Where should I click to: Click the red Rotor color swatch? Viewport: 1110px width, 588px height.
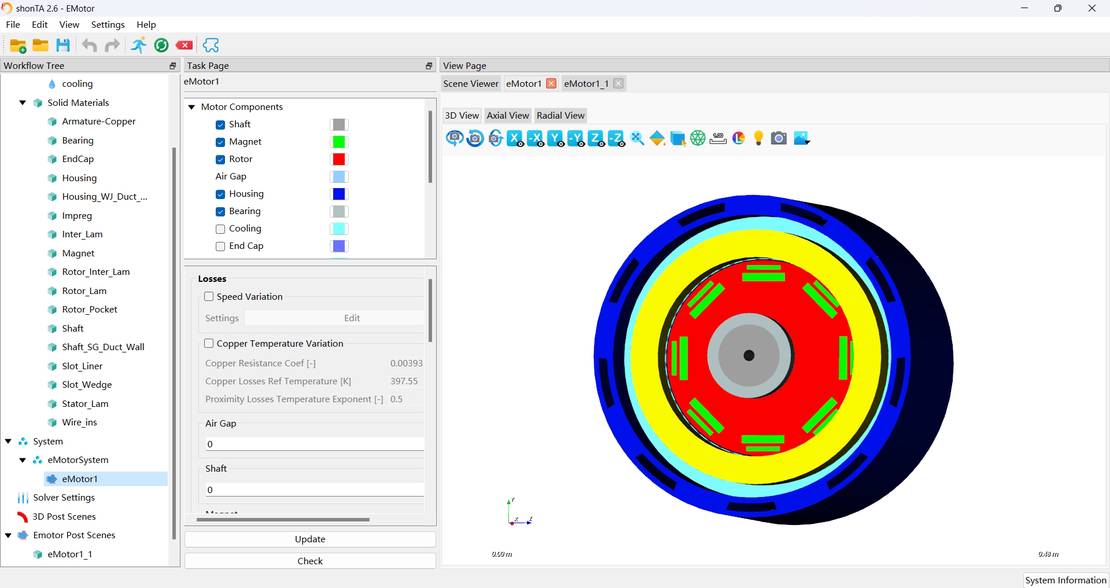coord(339,159)
